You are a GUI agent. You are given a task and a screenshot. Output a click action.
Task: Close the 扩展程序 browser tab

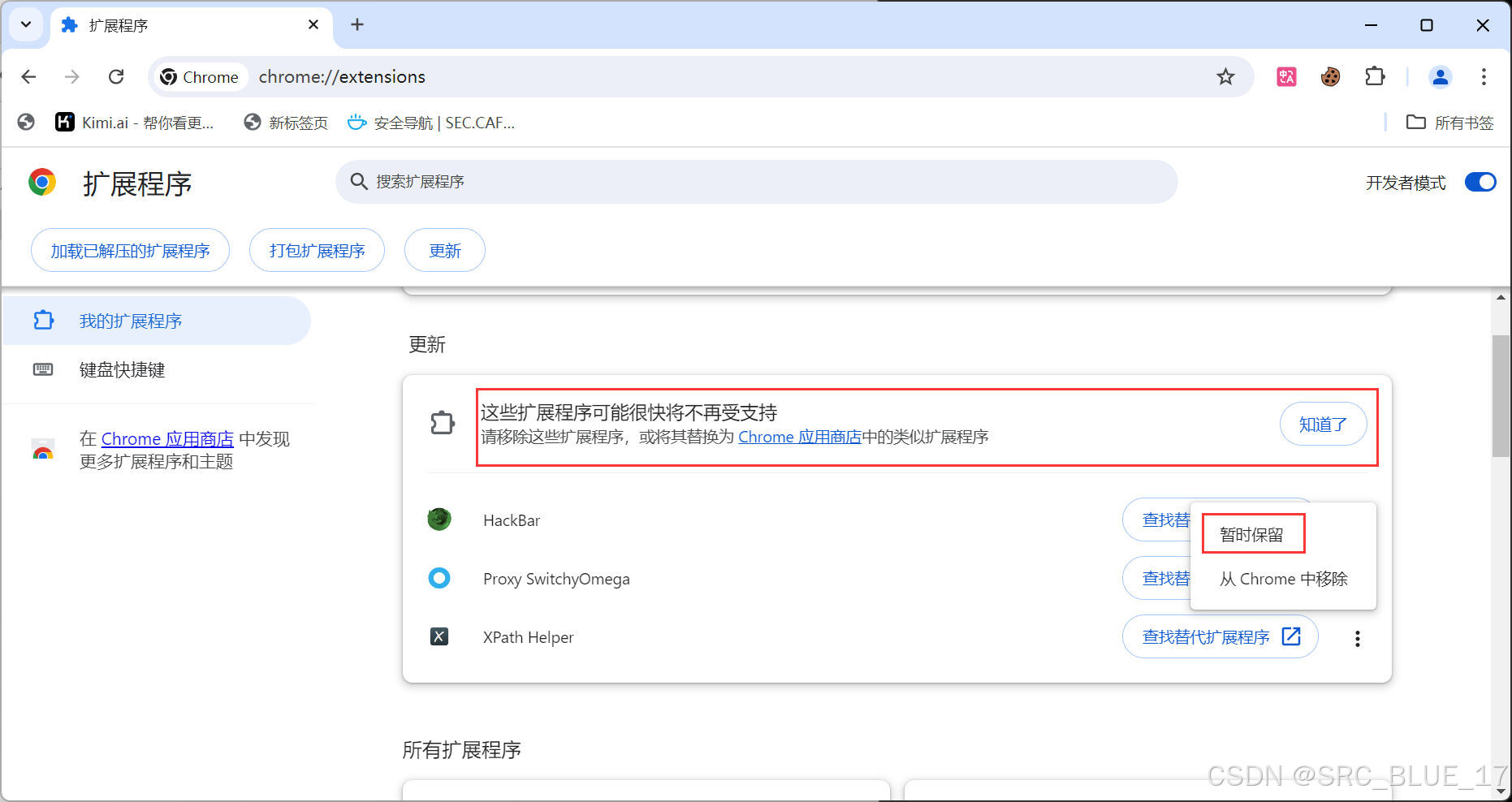[313, 25]
